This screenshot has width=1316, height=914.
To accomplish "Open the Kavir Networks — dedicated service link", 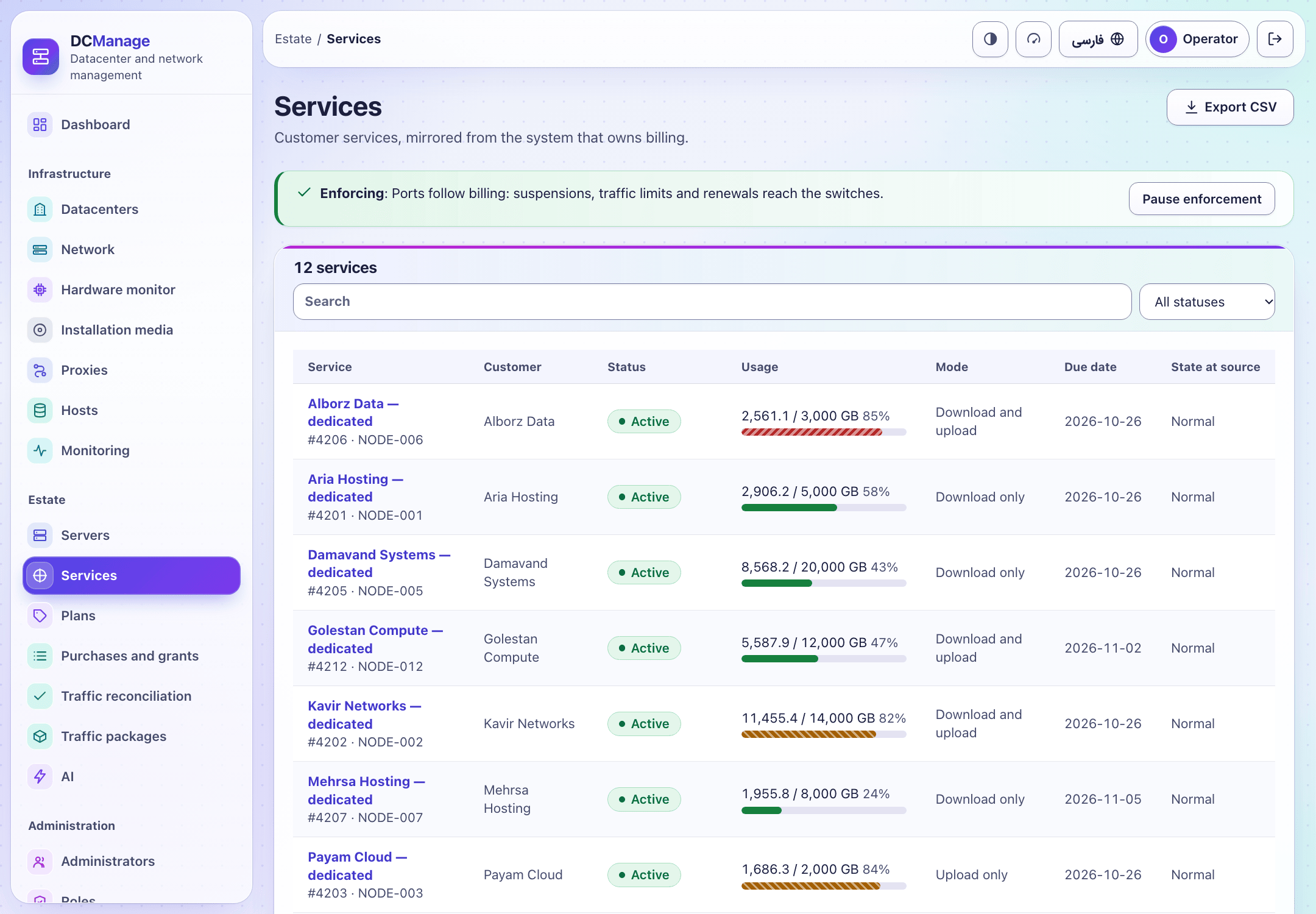I will pyautogui.click(x=364, y=715).
